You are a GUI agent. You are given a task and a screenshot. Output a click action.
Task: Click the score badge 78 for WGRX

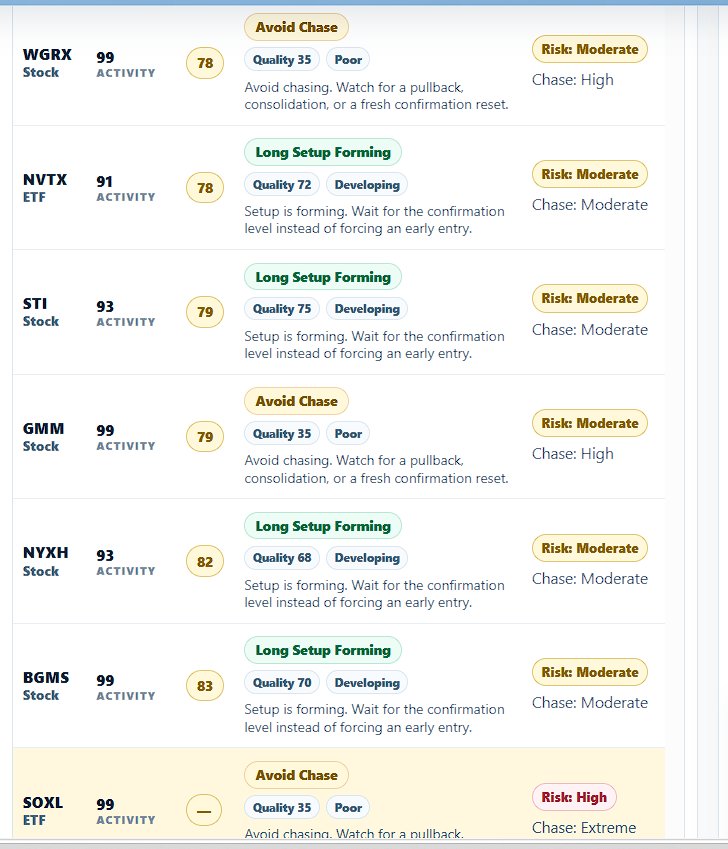[x=205, y=63]
